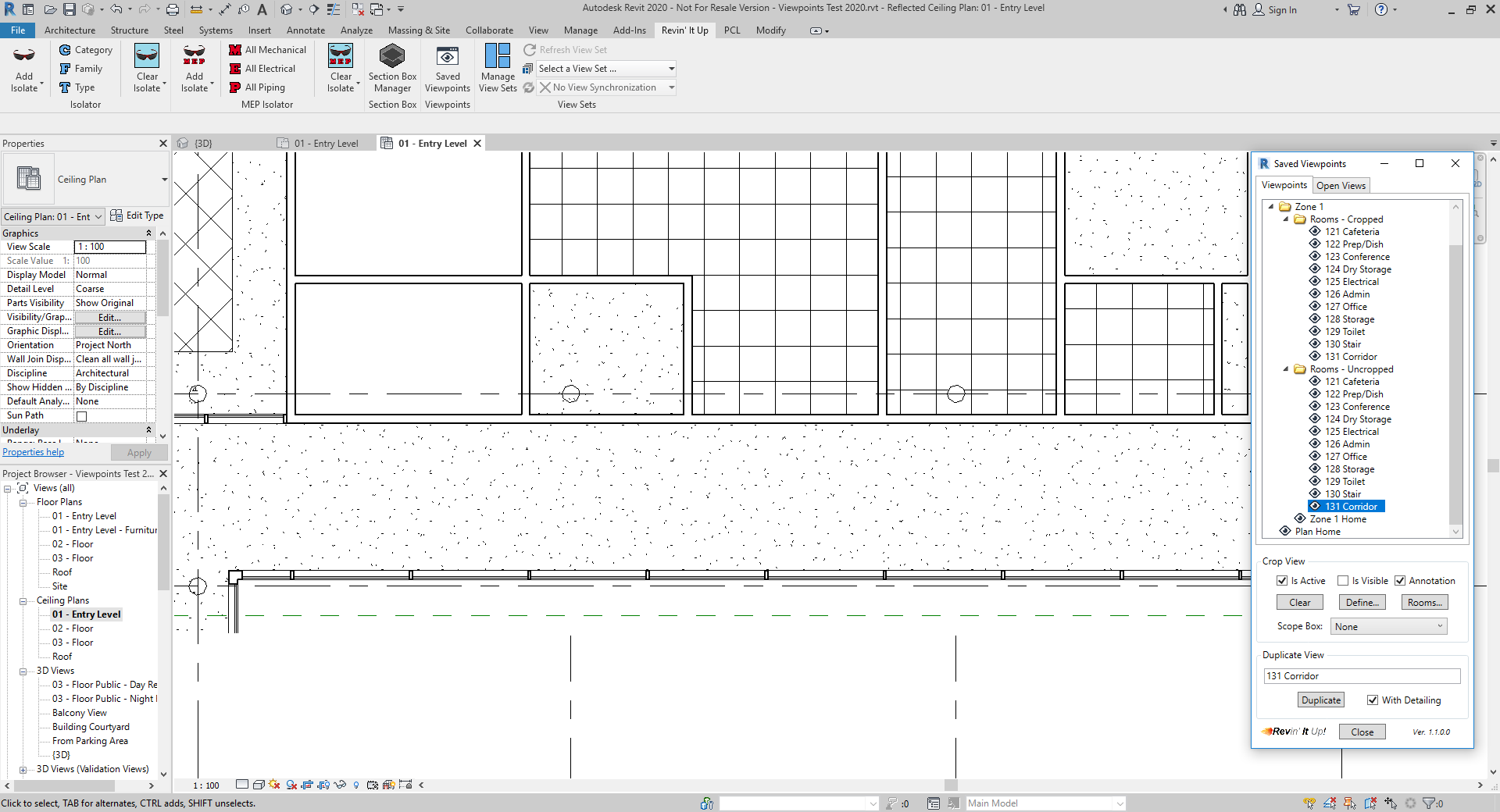Enable the Sun Path checkbox
The image size is (1500, 812).
point(81,416)
